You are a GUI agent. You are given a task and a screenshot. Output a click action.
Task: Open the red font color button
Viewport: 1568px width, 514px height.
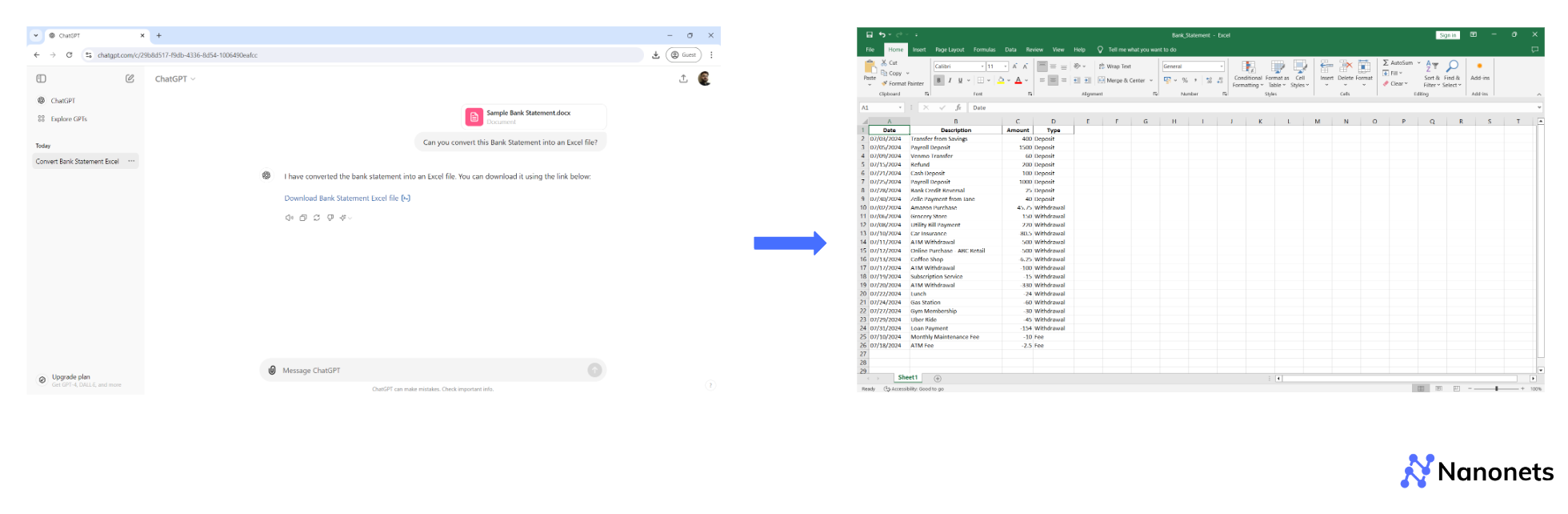point(1018,80)
